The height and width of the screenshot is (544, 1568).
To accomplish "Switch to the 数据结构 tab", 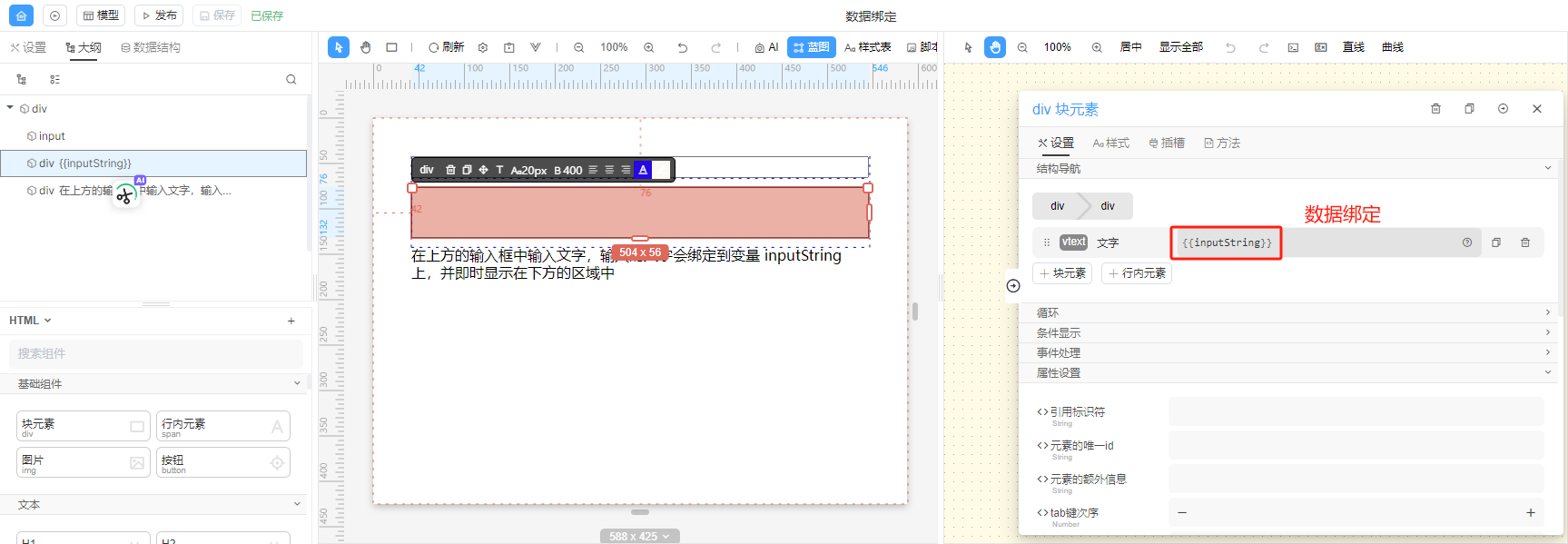I will click(150, 47).
